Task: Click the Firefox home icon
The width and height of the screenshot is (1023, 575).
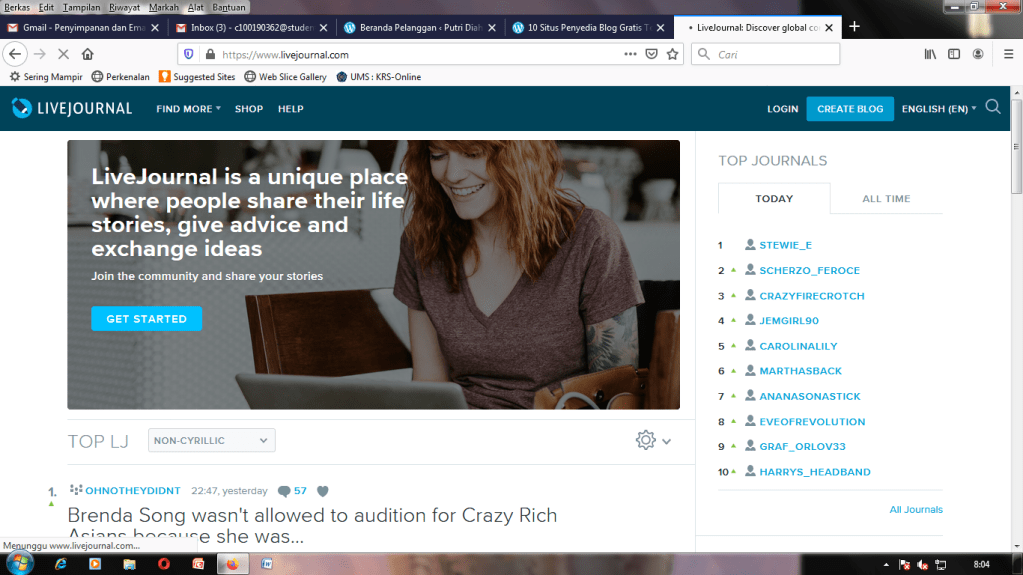Action: (88, 54)
